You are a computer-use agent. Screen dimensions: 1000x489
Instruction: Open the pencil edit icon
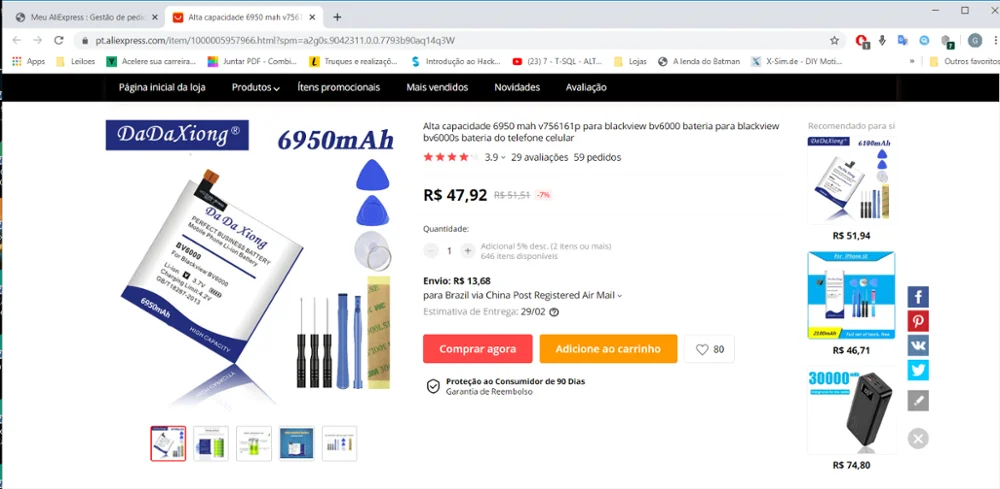pos(918,400)
